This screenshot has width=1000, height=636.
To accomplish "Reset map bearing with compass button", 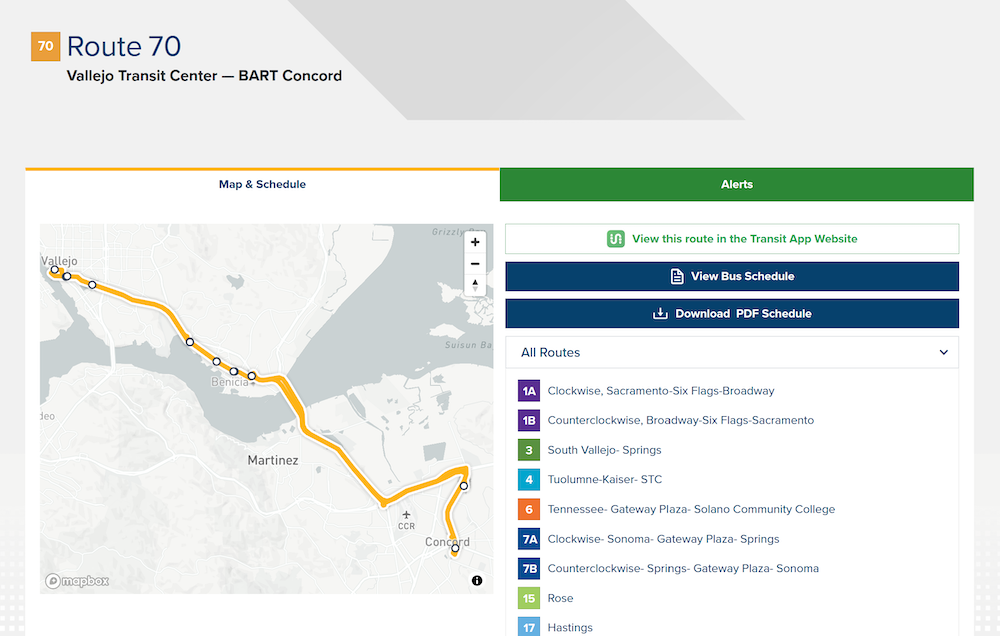I will pos(474,285).
